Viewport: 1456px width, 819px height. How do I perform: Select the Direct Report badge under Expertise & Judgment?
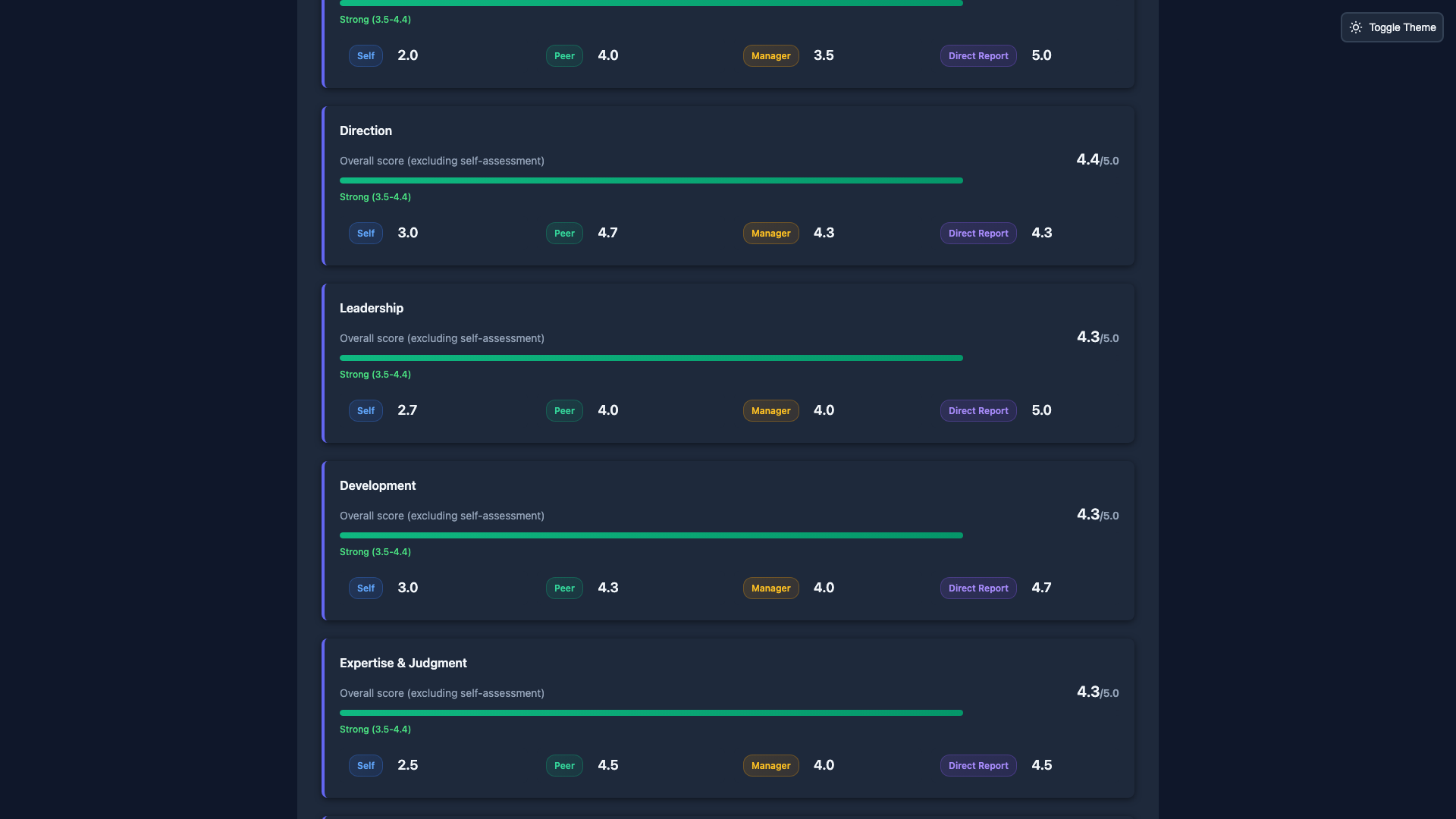(977, 765)
